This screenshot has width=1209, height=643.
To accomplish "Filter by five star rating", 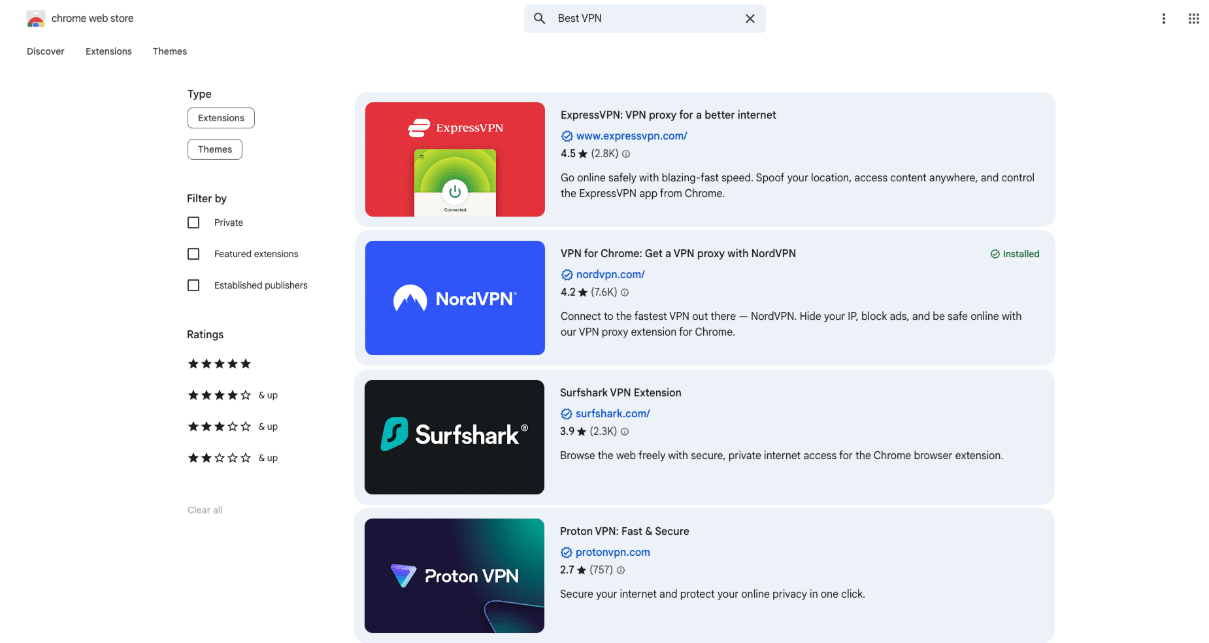I will coord(219,364).
